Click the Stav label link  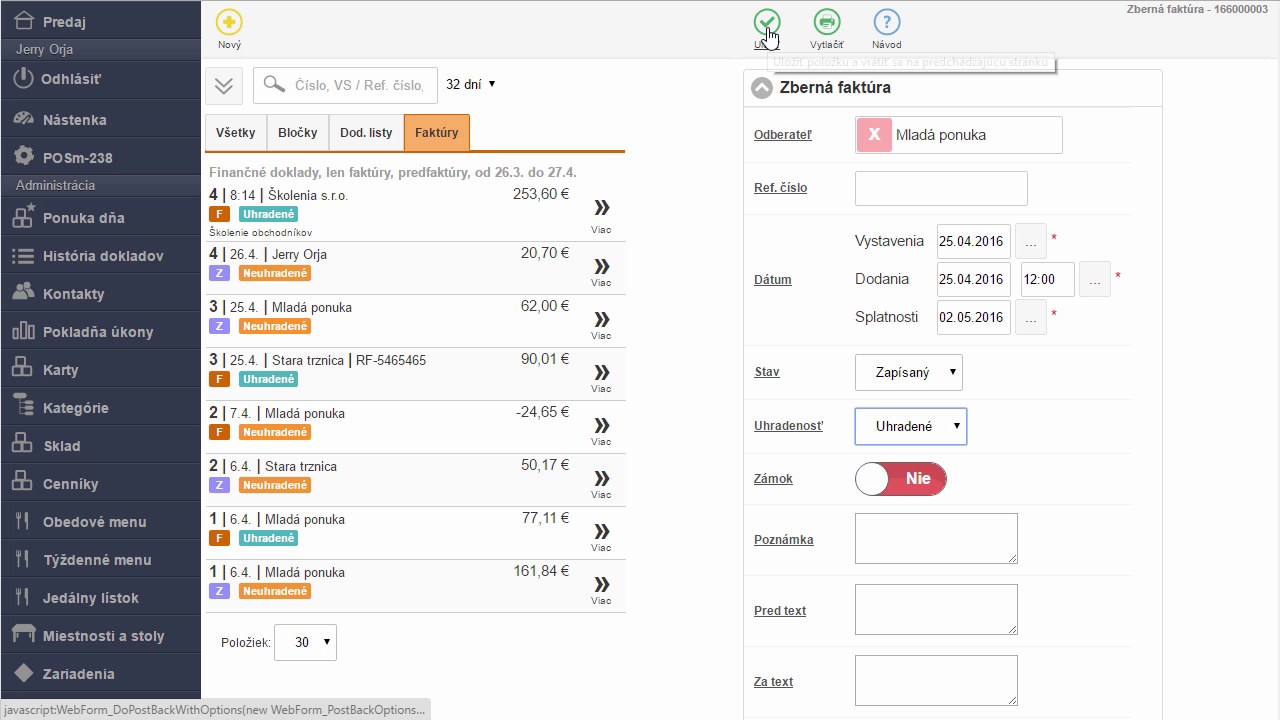coord(767,372)
